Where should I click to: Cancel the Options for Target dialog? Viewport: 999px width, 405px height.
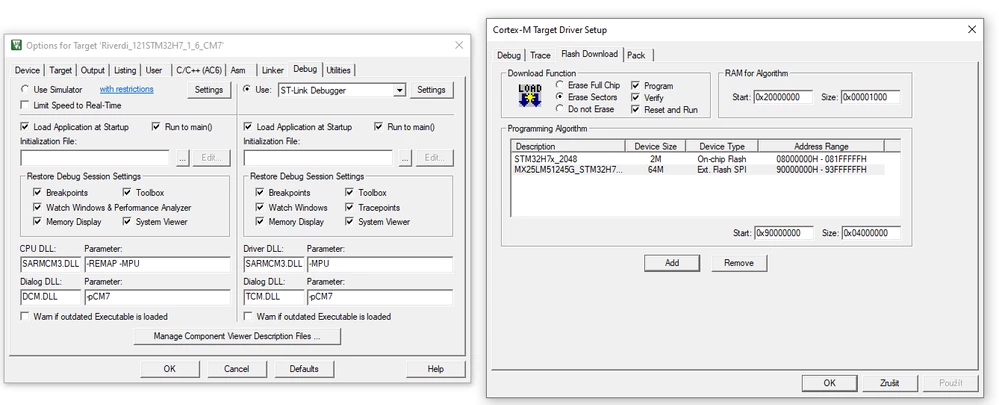pos(236,369)
